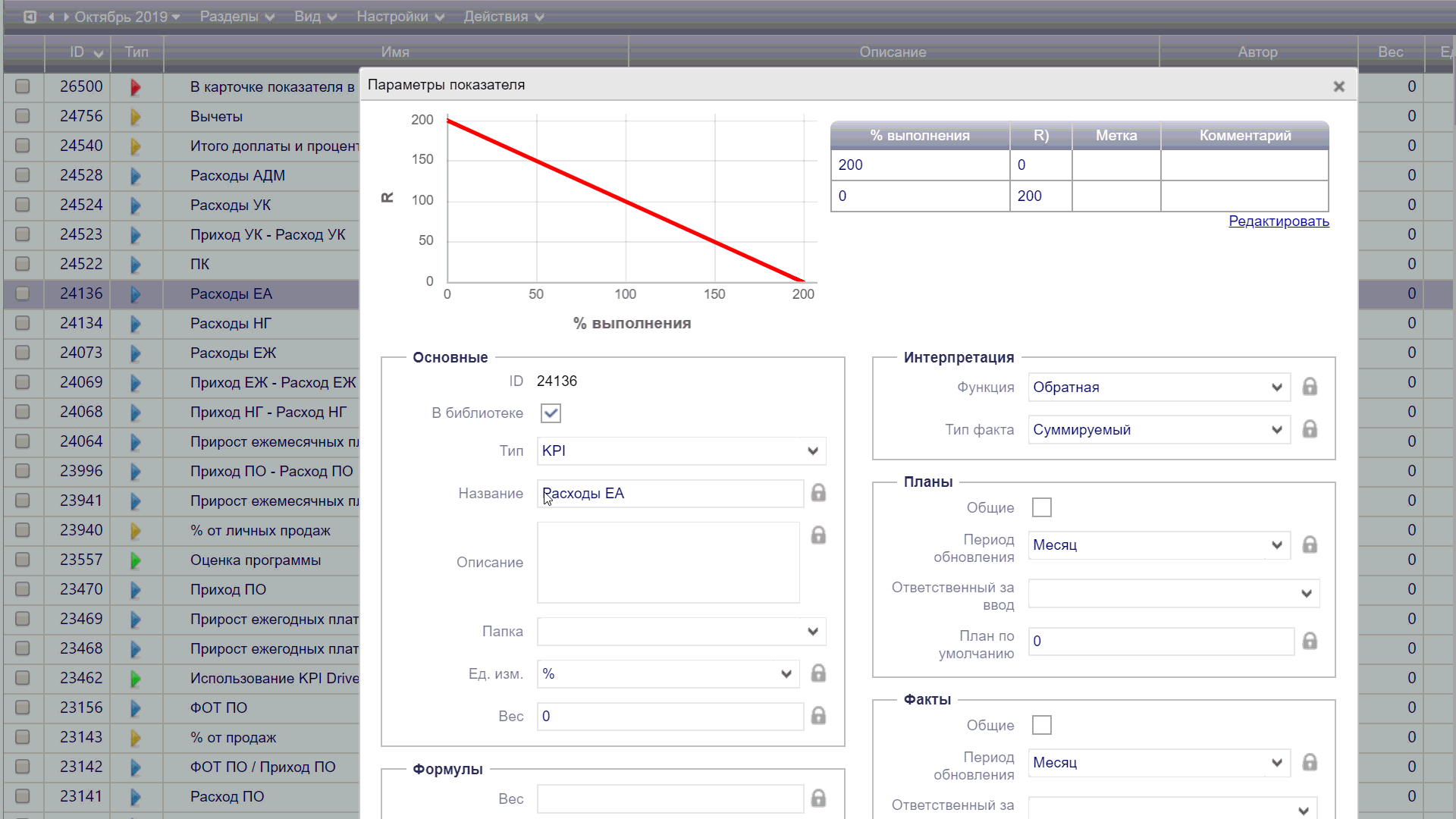1456x819 pixels.
Task: Click the table's Вес column header
Action: coord(1391,52)
